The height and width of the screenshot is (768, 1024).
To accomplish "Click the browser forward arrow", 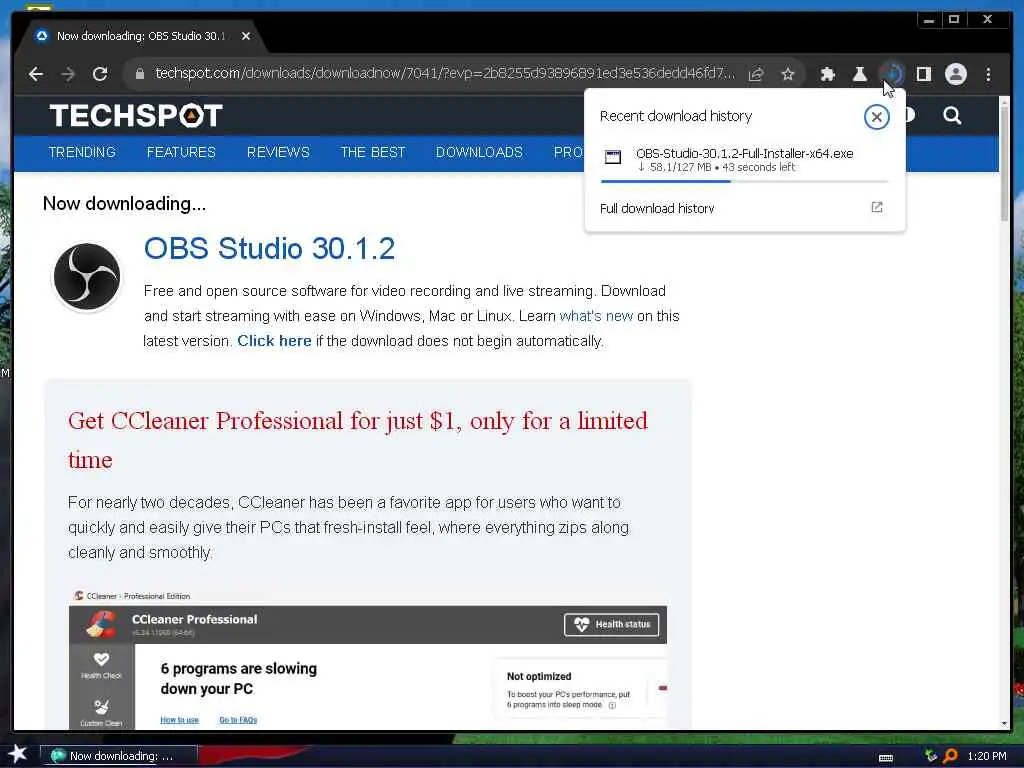I will (68, 74).
